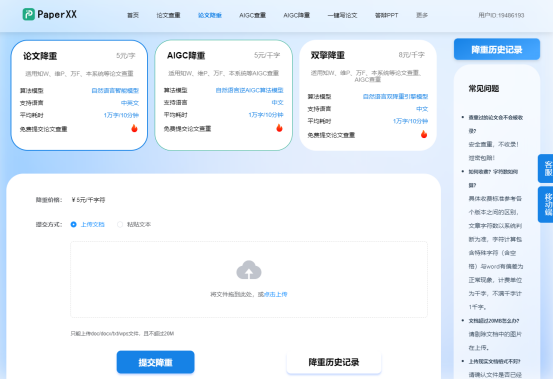The width and height of the screenshot is (554, 379).
Task: Open the 客服 side tab
Action: pos(547,168)
